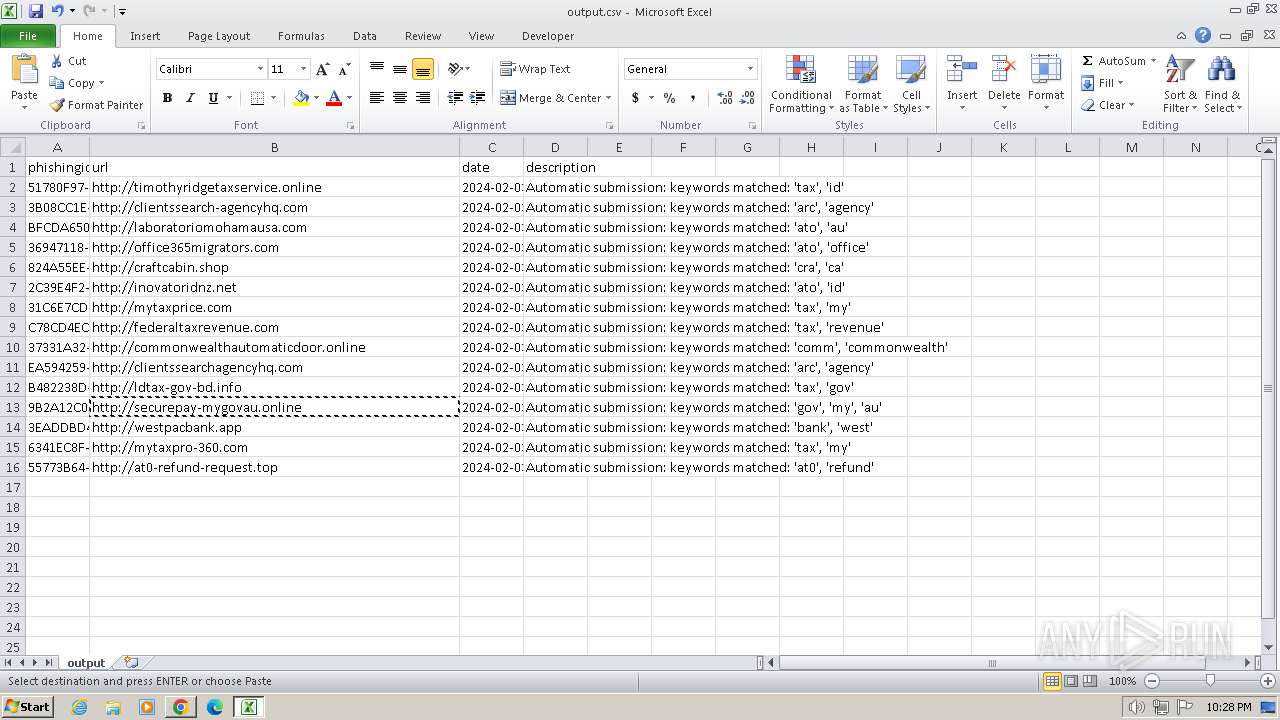Click the Insert cells icon

[x=962, y=70]
